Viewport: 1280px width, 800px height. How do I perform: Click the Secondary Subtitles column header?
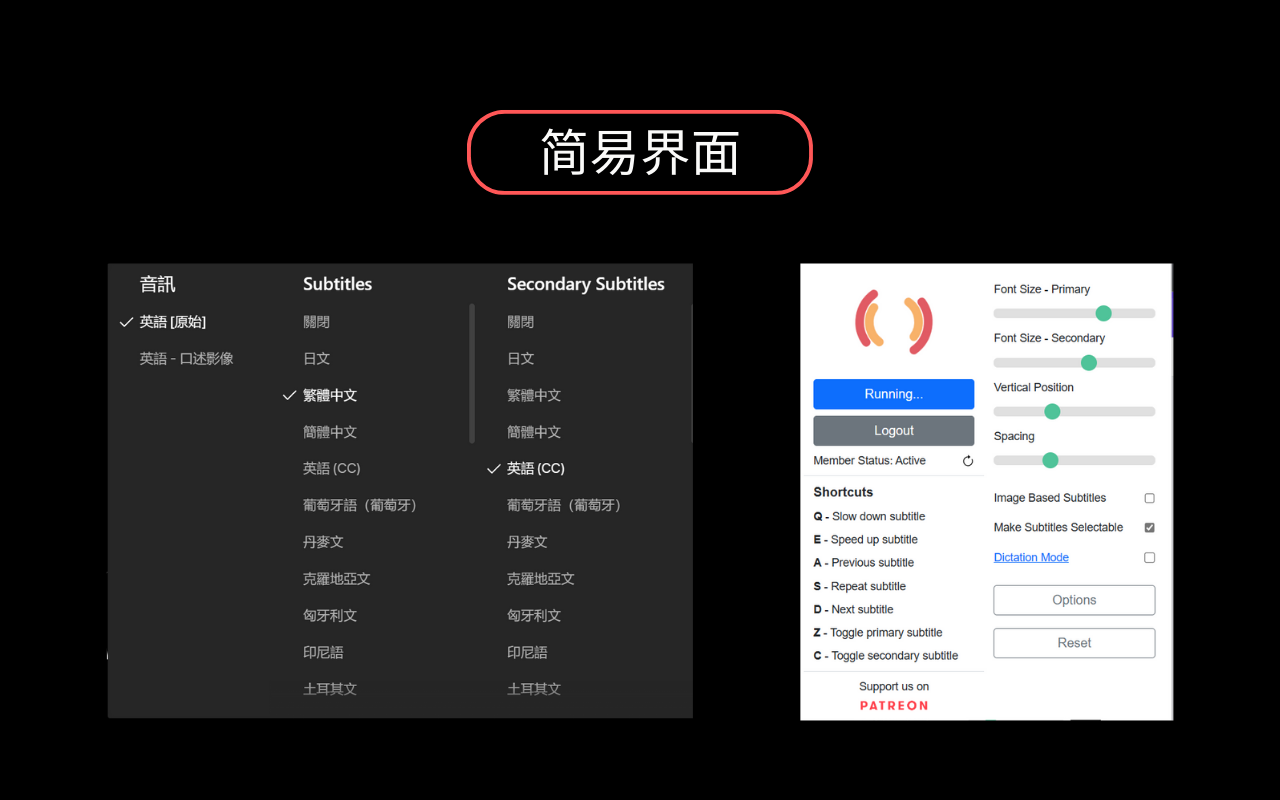(586, 284)
